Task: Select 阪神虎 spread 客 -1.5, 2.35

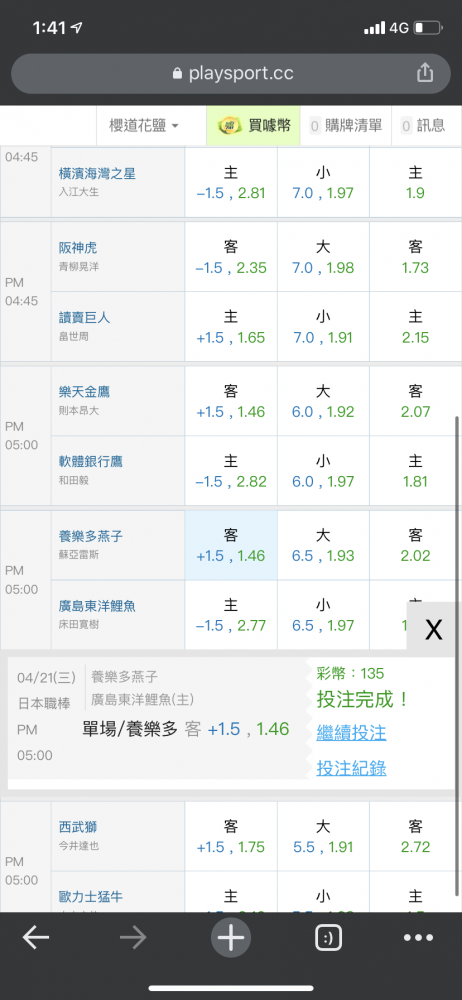Action: click(231, 257)
